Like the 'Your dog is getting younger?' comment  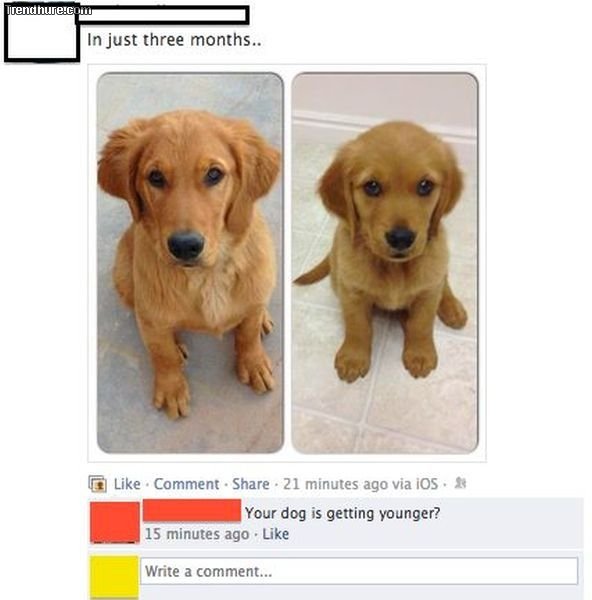point(276,534)
